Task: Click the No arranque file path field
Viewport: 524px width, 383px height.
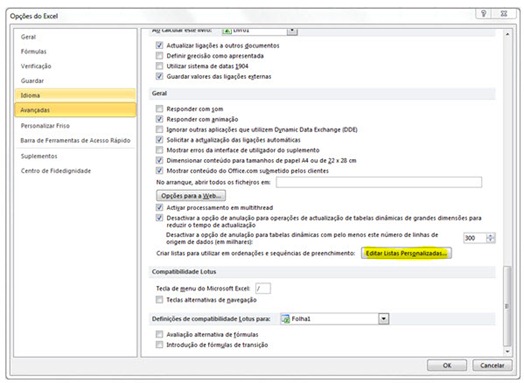Action: 379,182
